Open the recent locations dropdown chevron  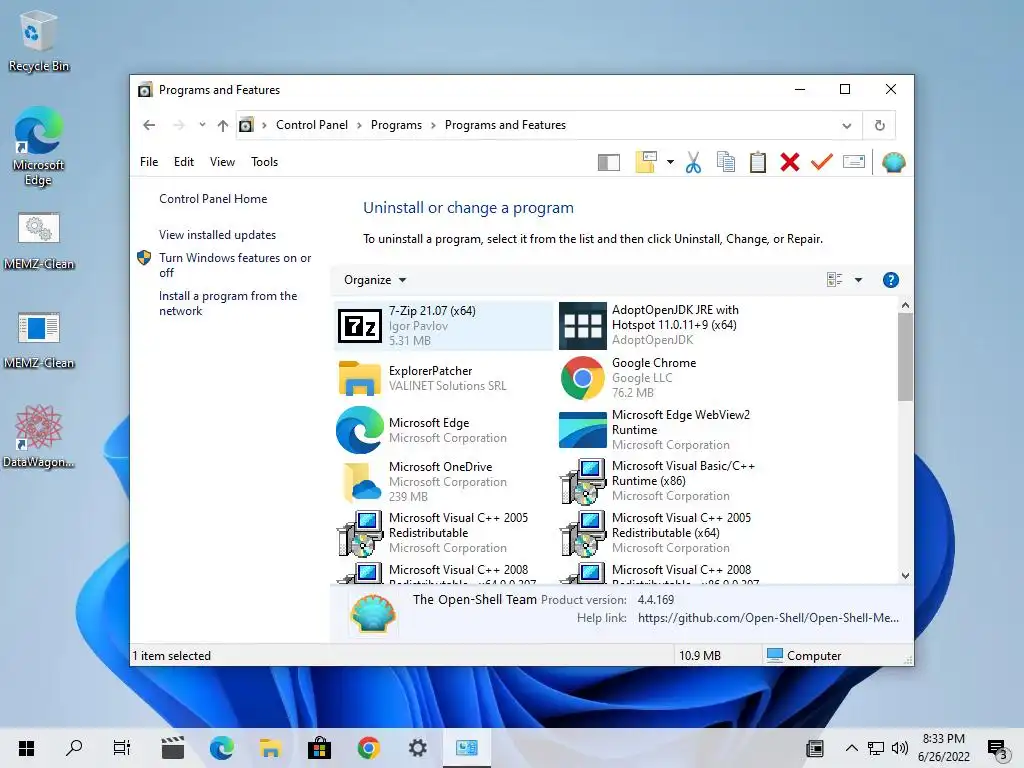202,125
